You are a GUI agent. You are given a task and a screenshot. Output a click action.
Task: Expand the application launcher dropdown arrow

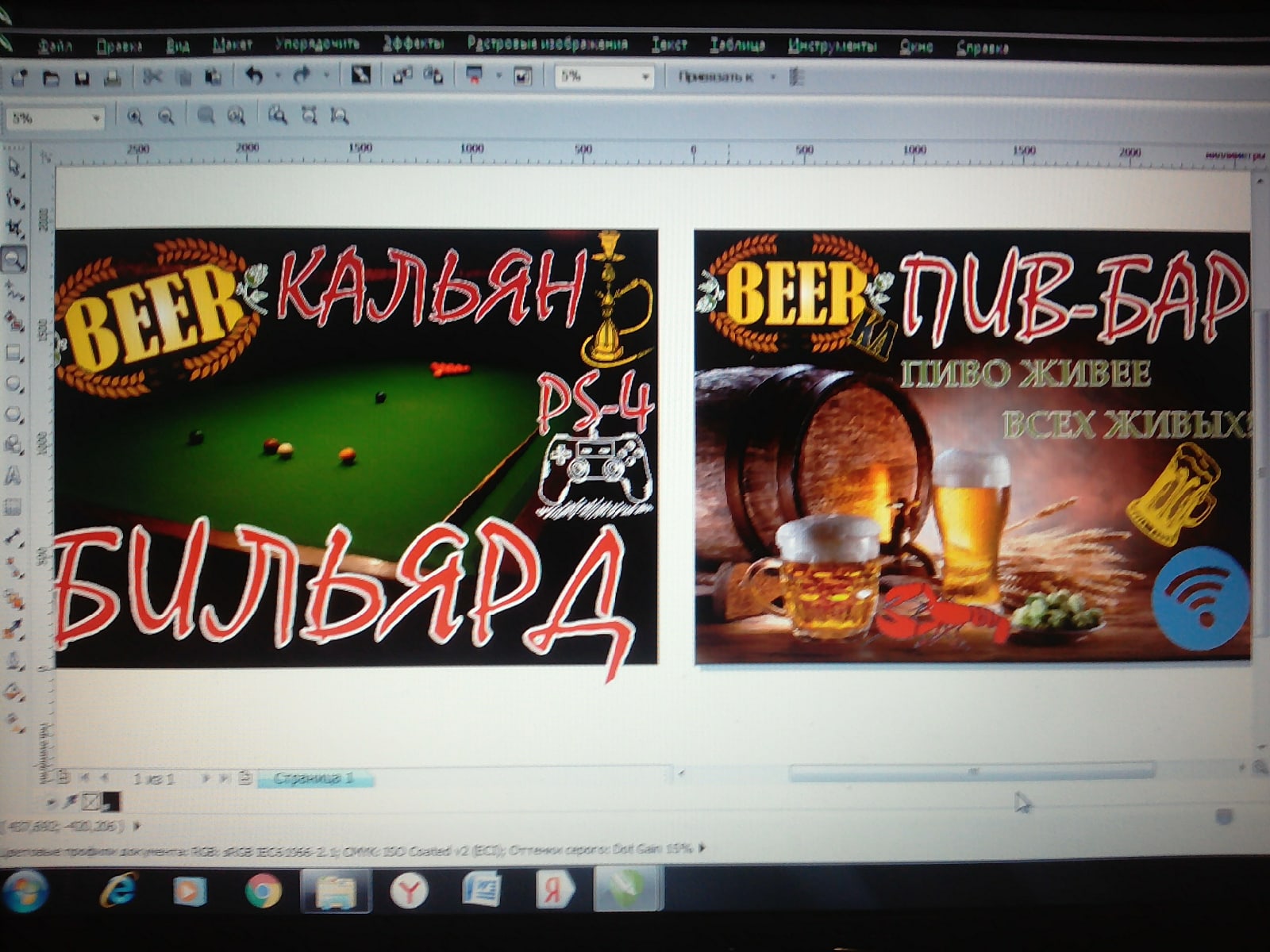click(498, 76)
